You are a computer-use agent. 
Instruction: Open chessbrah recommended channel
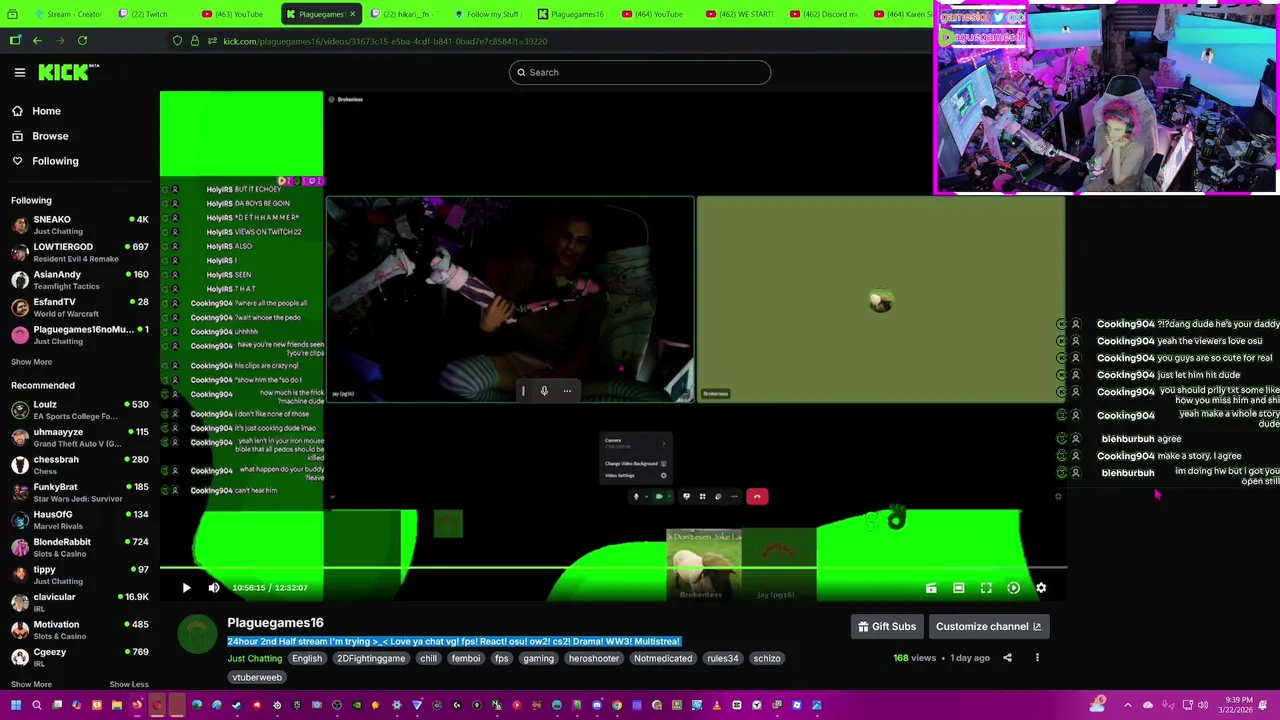(x=80, y=465)
